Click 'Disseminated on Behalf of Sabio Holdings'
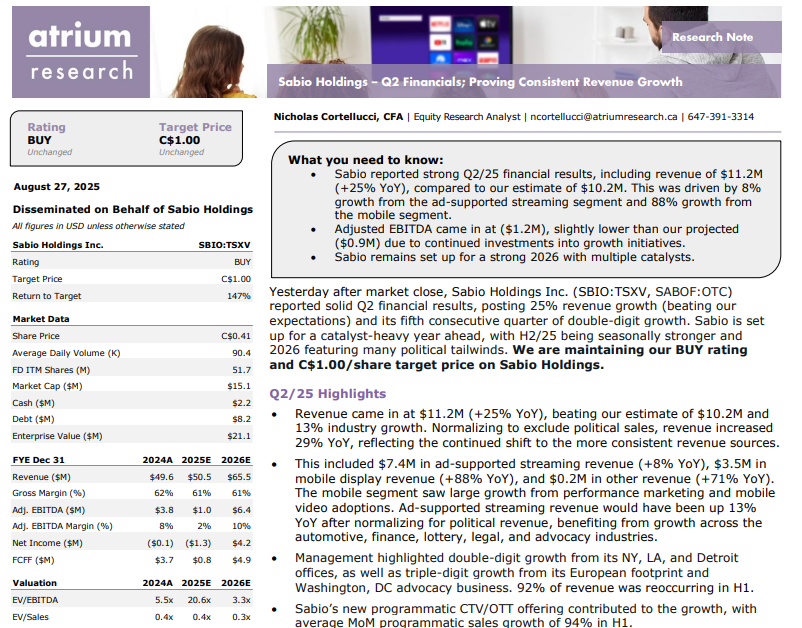 pyautogui.click(x=132, y=209)
